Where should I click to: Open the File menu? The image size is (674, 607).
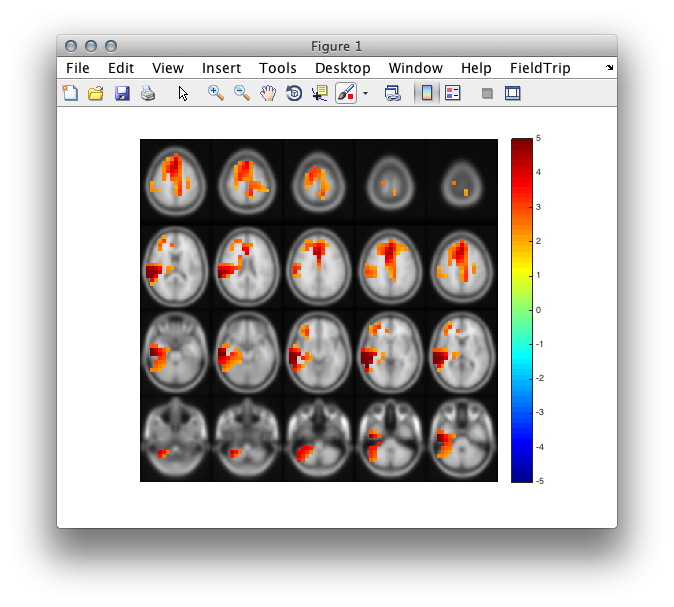[78, 68]
